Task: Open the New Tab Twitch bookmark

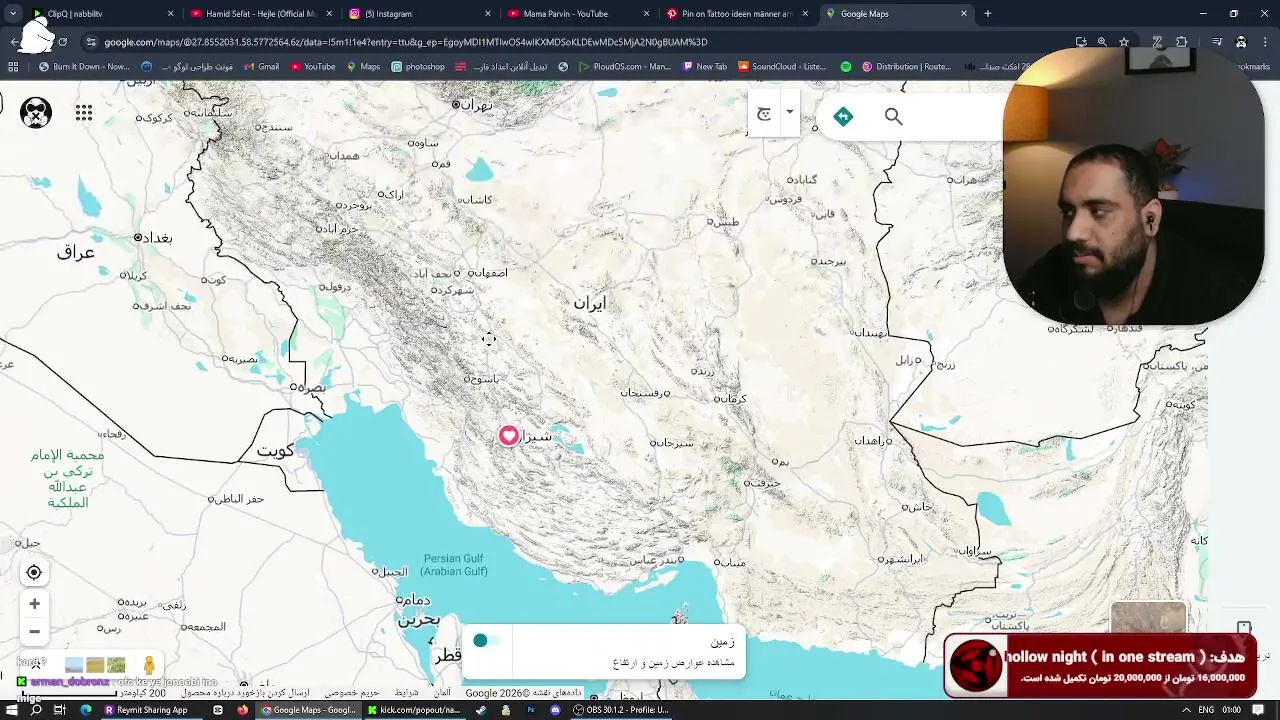Action: tap(705, 67)
